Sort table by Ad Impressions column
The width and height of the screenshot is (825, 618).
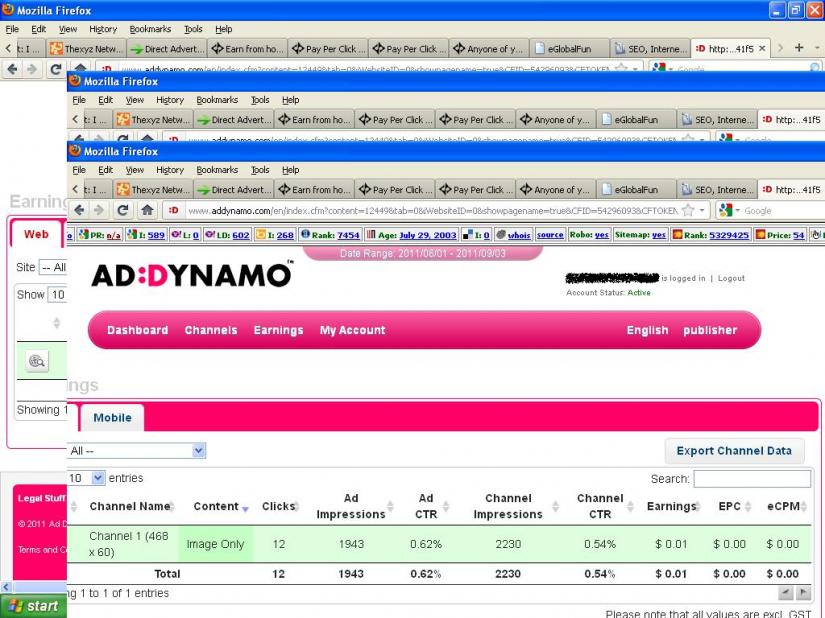pyautogui.click(x=355, y=506)
